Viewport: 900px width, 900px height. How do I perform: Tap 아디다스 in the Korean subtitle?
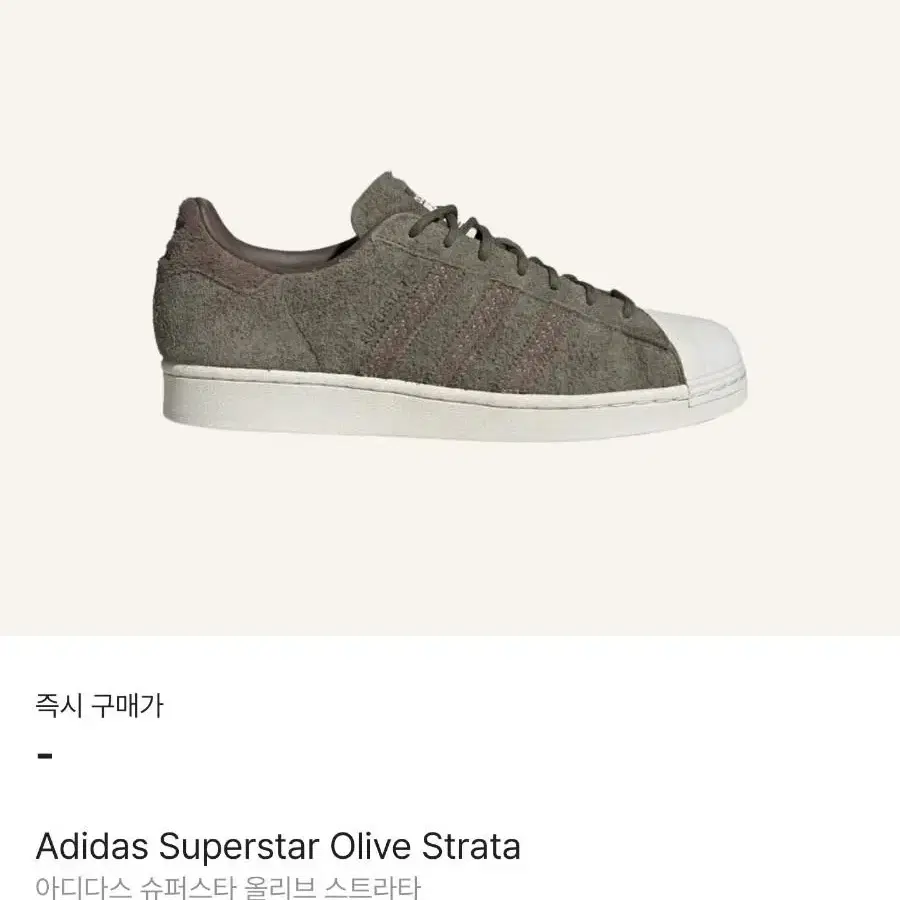[83, 888]
